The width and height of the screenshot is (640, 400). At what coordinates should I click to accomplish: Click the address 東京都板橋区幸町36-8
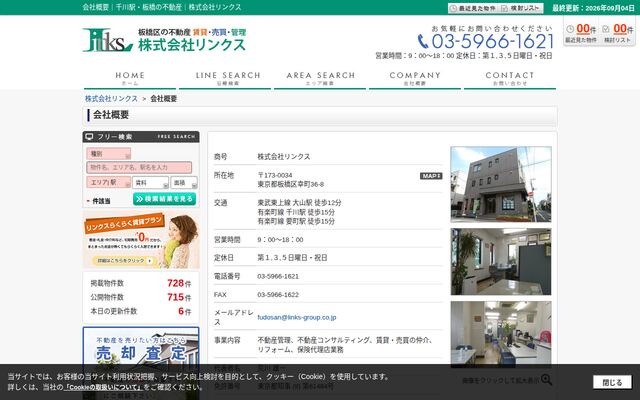coord(291,184)
